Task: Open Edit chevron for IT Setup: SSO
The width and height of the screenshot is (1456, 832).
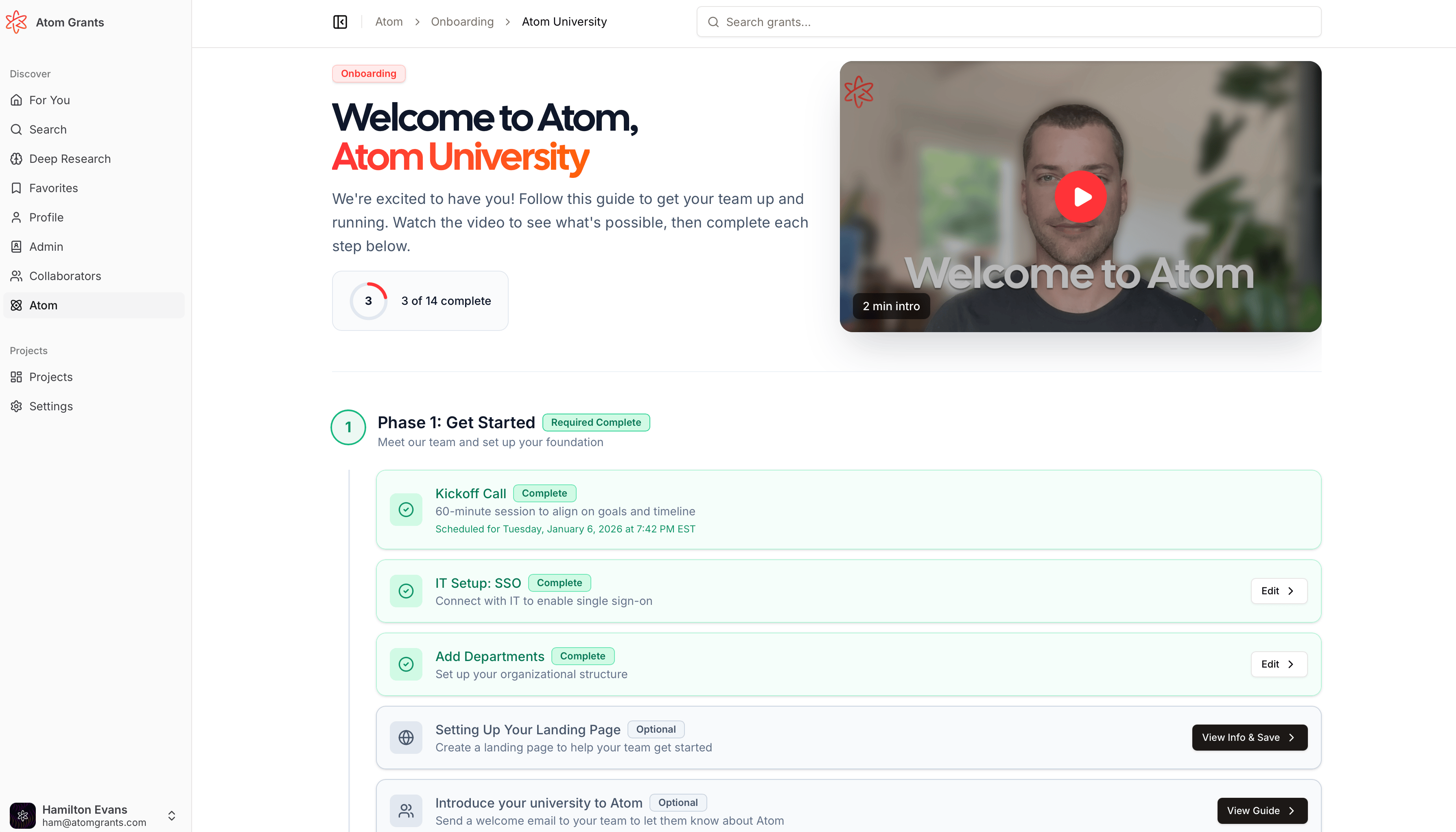Action: (1279, 591)
